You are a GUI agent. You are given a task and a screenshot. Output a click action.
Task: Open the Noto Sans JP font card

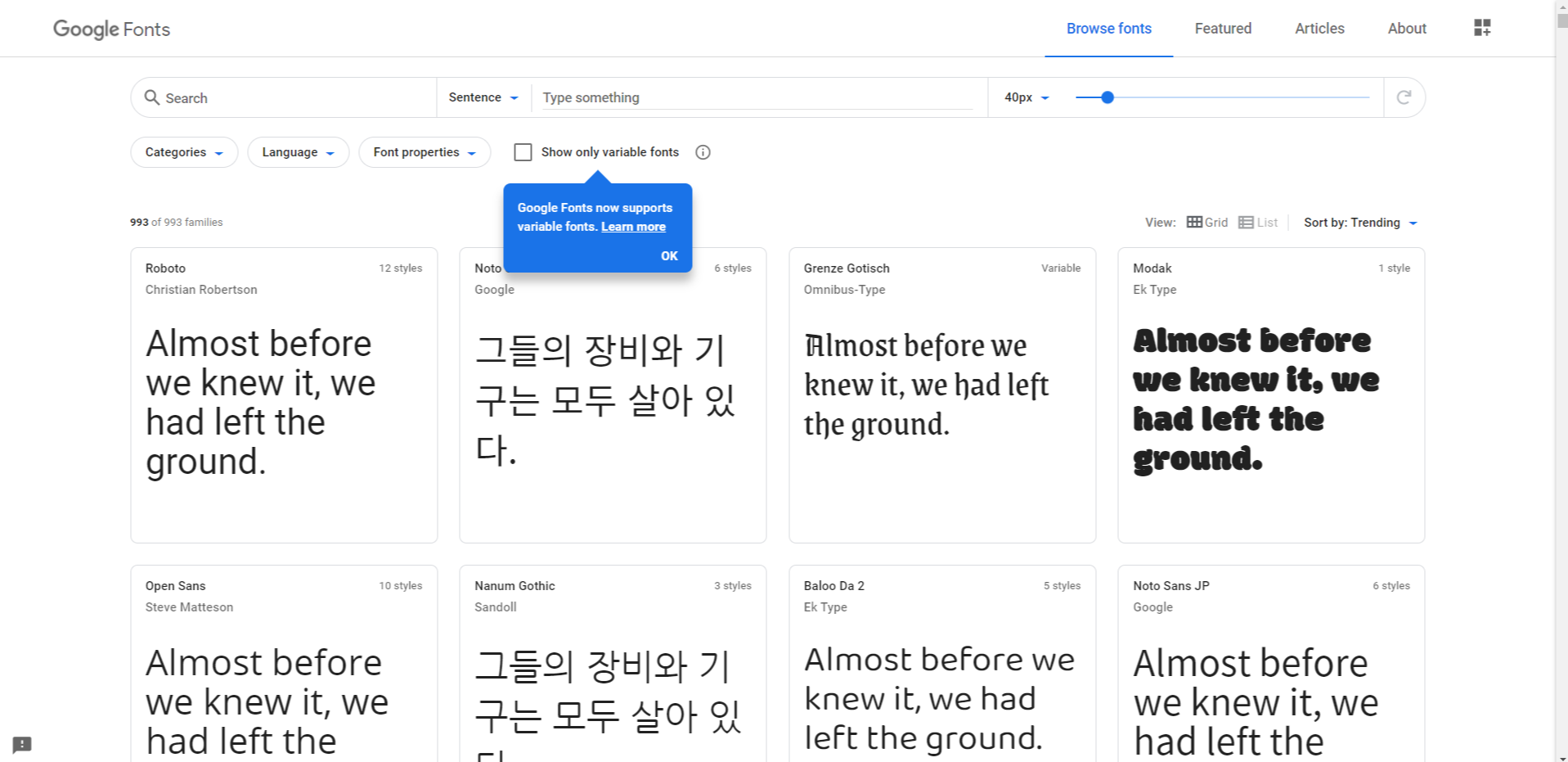(x=1271, y=663)
